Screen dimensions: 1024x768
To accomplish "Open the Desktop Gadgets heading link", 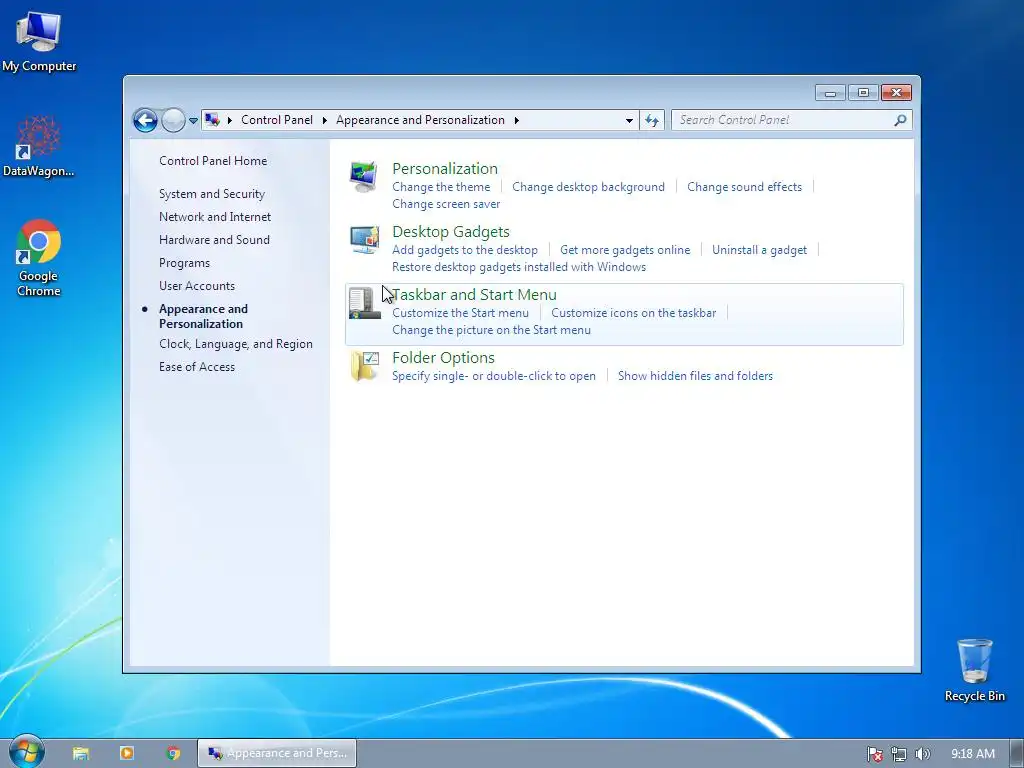I will point(451,232).
